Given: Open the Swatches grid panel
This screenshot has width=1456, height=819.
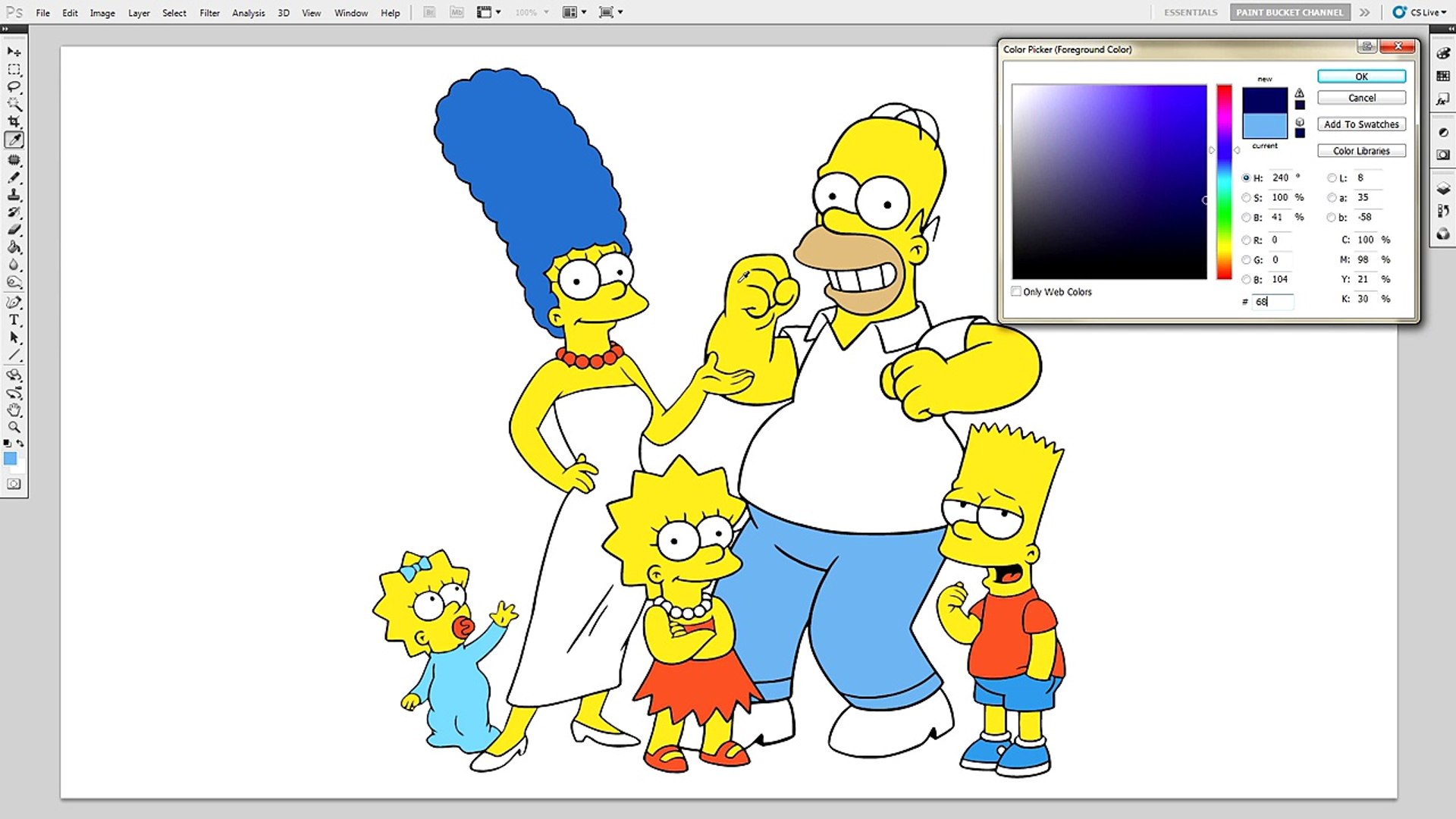Looking at the screenshot, I should tap(1443, 76).
